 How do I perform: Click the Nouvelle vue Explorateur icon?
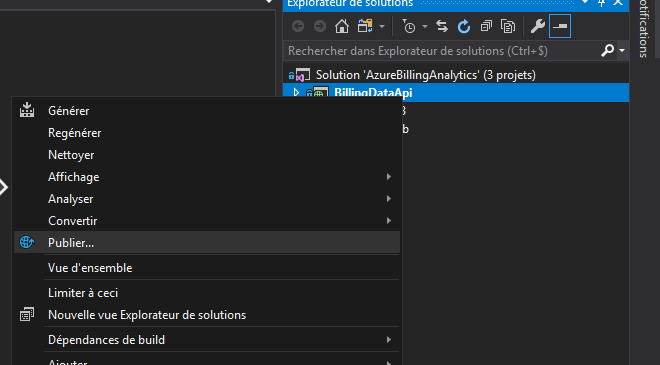tap(27, 314)
